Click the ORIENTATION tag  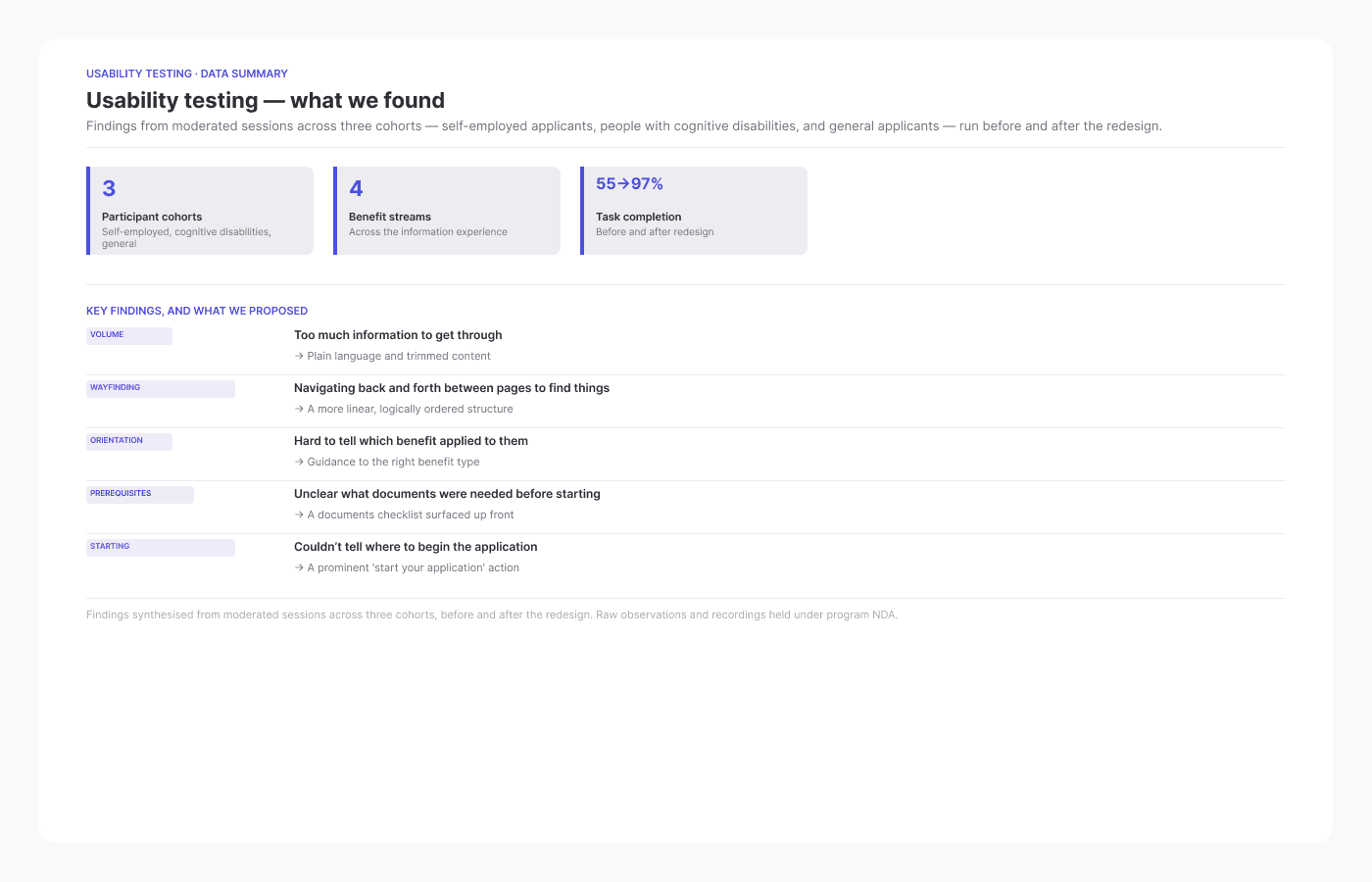coord(129,441)
